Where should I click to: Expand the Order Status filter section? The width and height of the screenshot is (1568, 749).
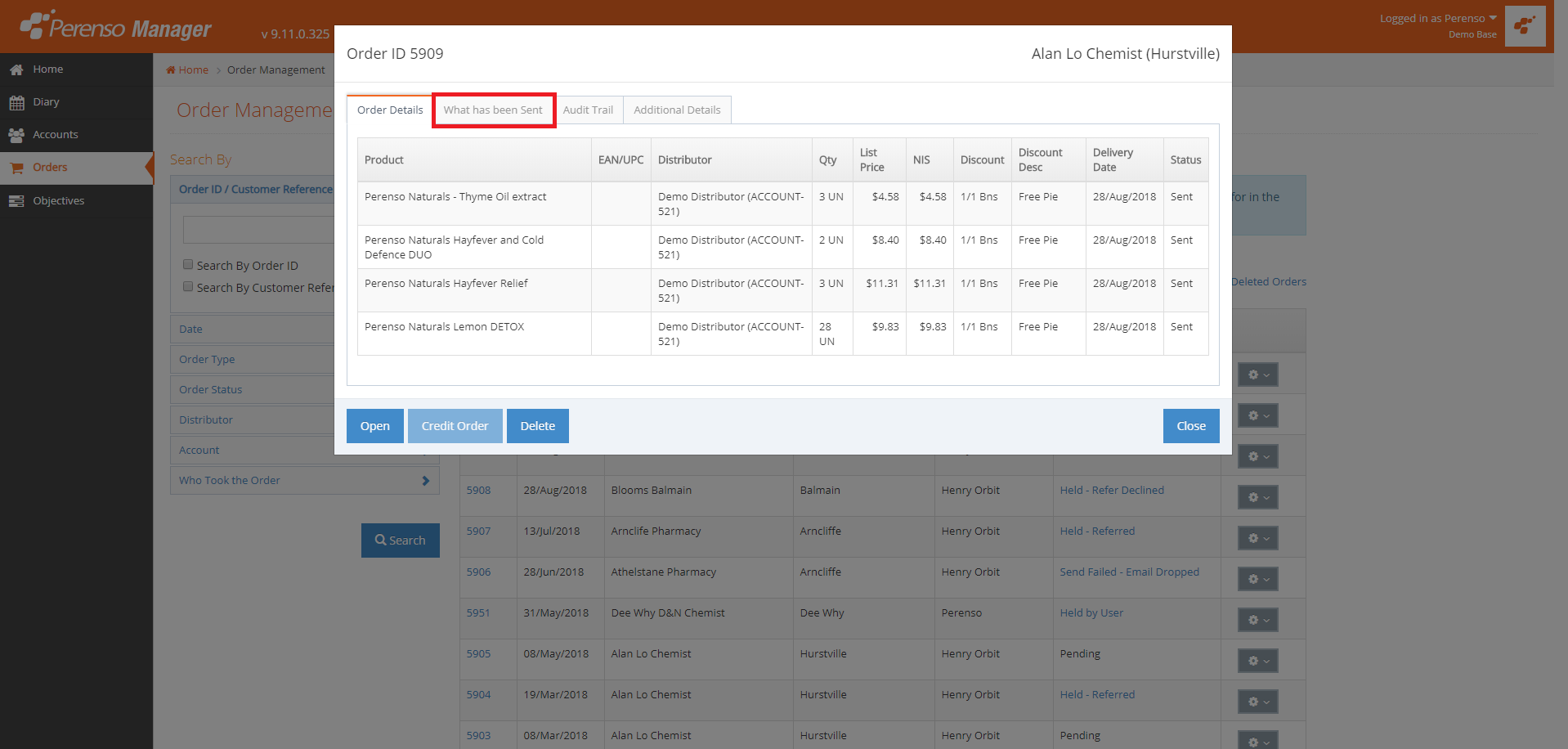253,389
